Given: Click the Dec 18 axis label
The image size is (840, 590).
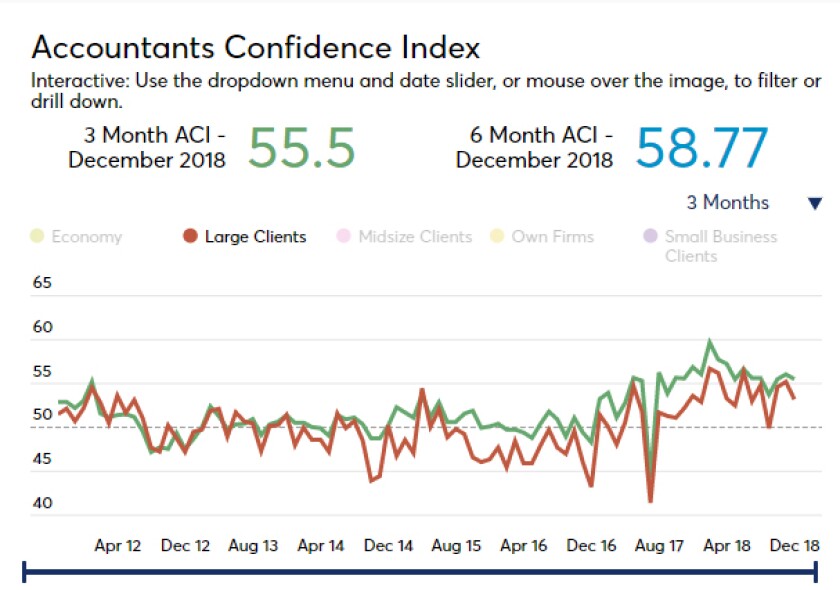Looking at the screenshot, I should [794, 546].
